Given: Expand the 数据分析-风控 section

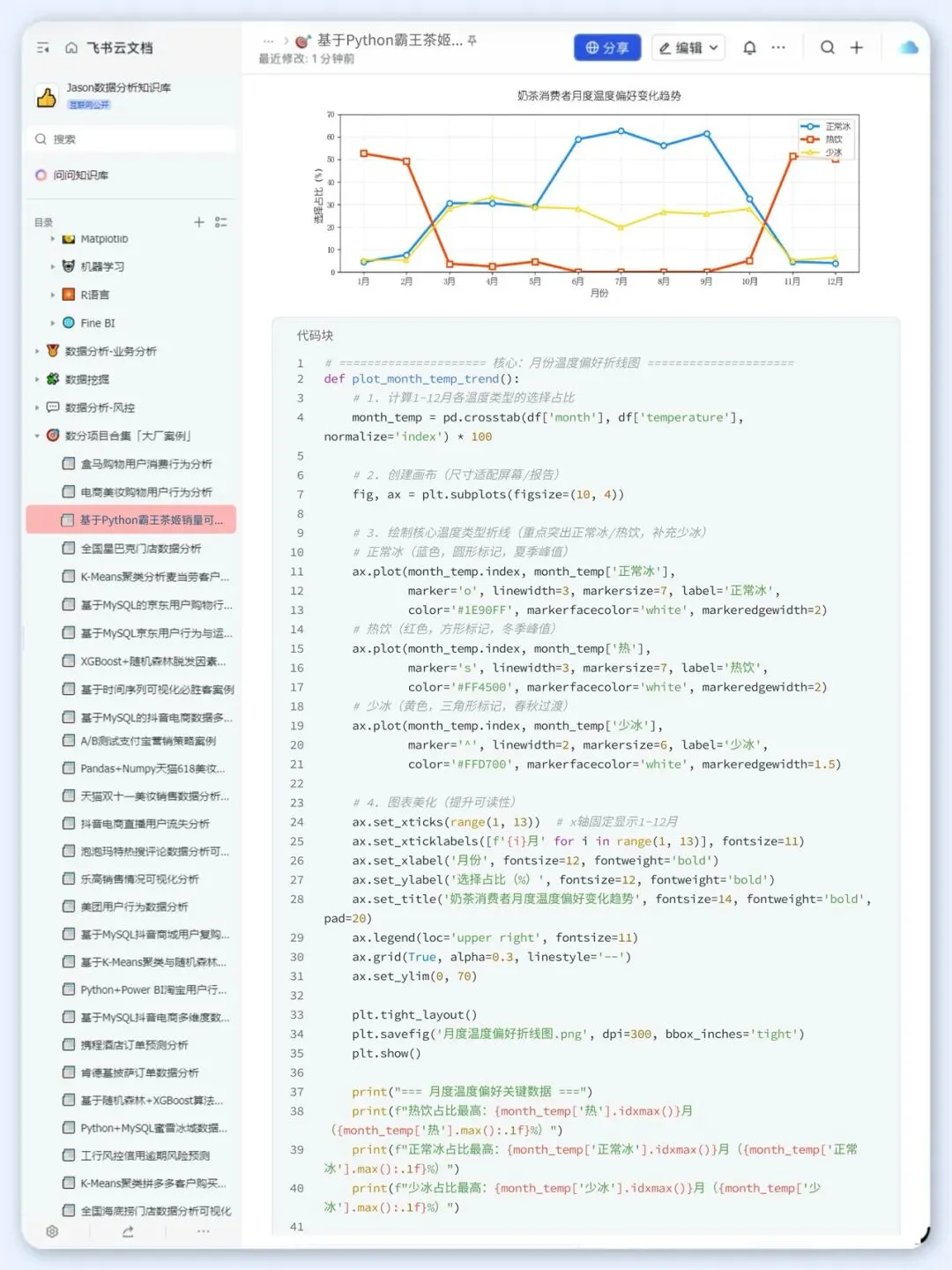Looking at the screenshot, I should [37, 407].
